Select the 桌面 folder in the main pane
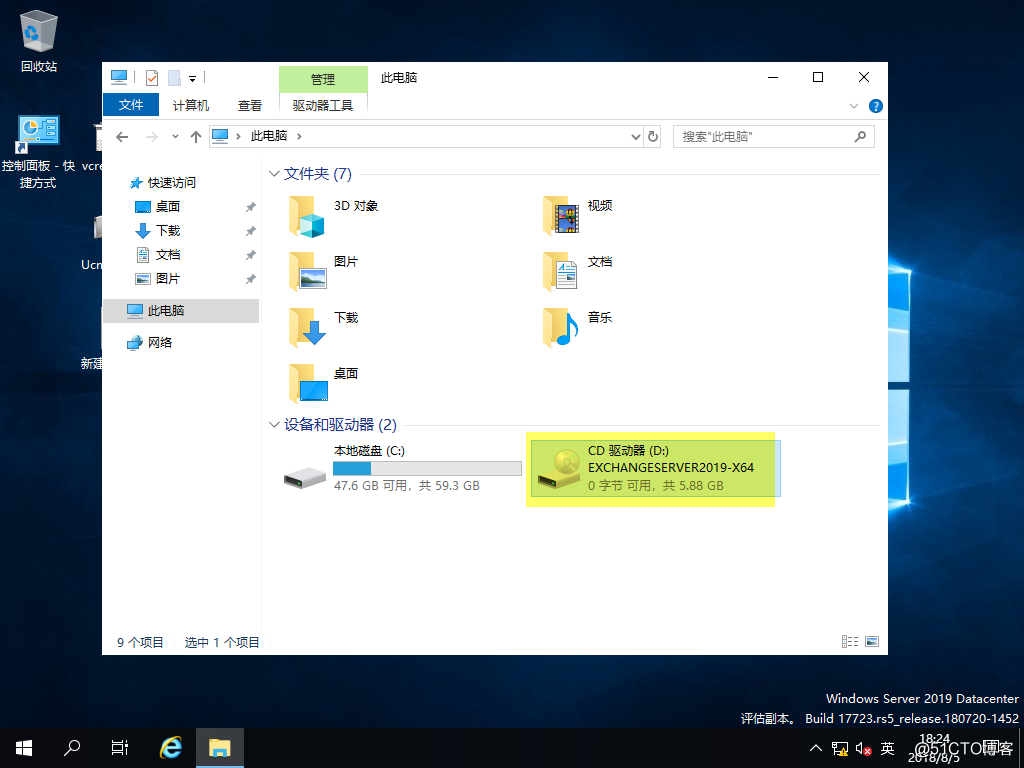 pos(324,383)
